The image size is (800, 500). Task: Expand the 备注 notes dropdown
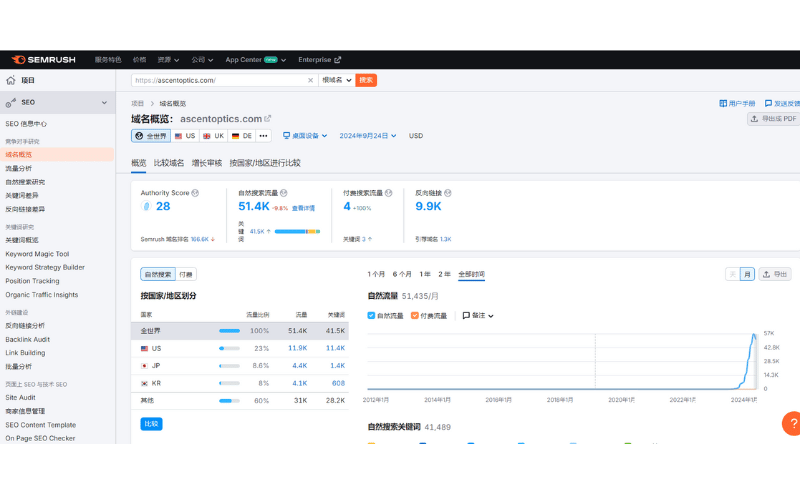point(478,316)
